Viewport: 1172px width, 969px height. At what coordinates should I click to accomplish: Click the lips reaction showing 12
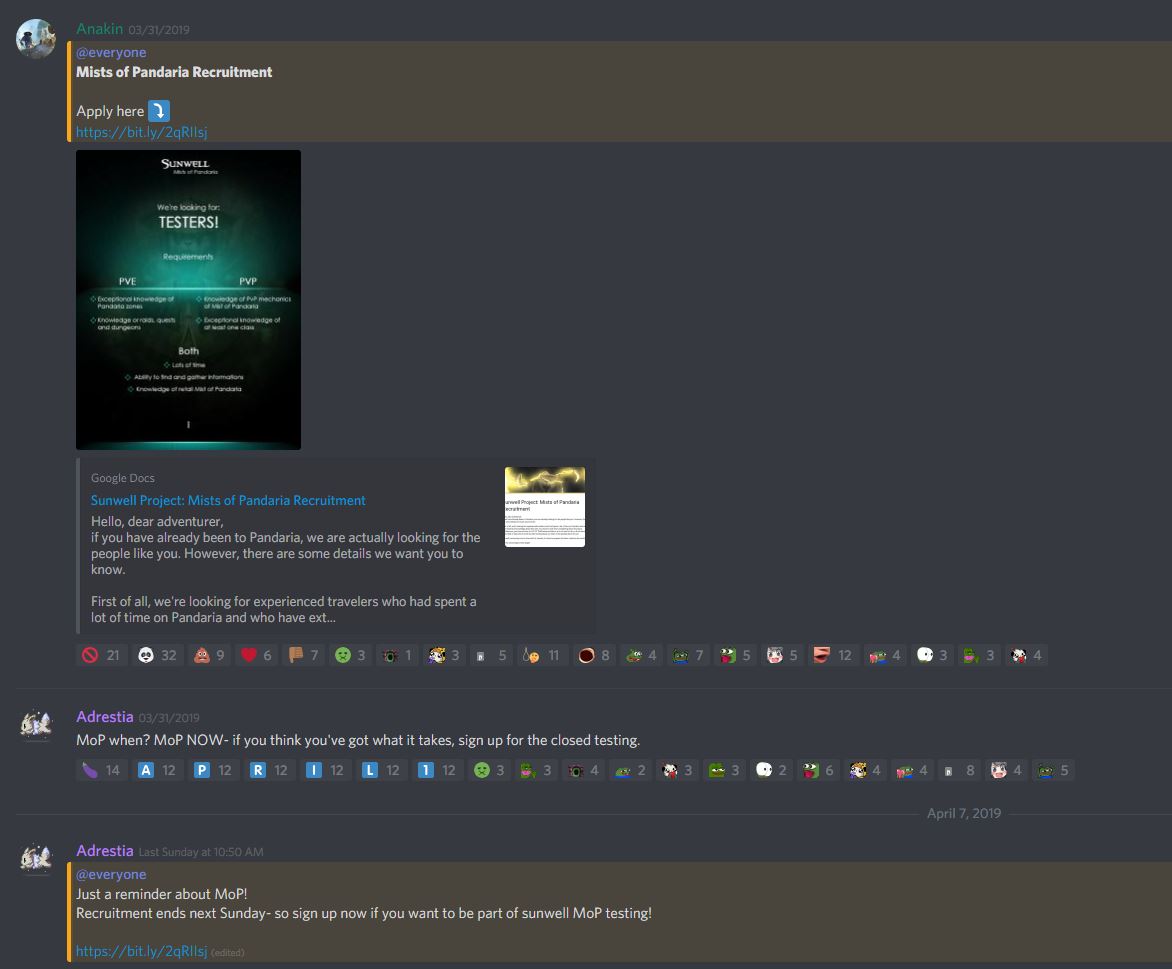tap(833, 655)
